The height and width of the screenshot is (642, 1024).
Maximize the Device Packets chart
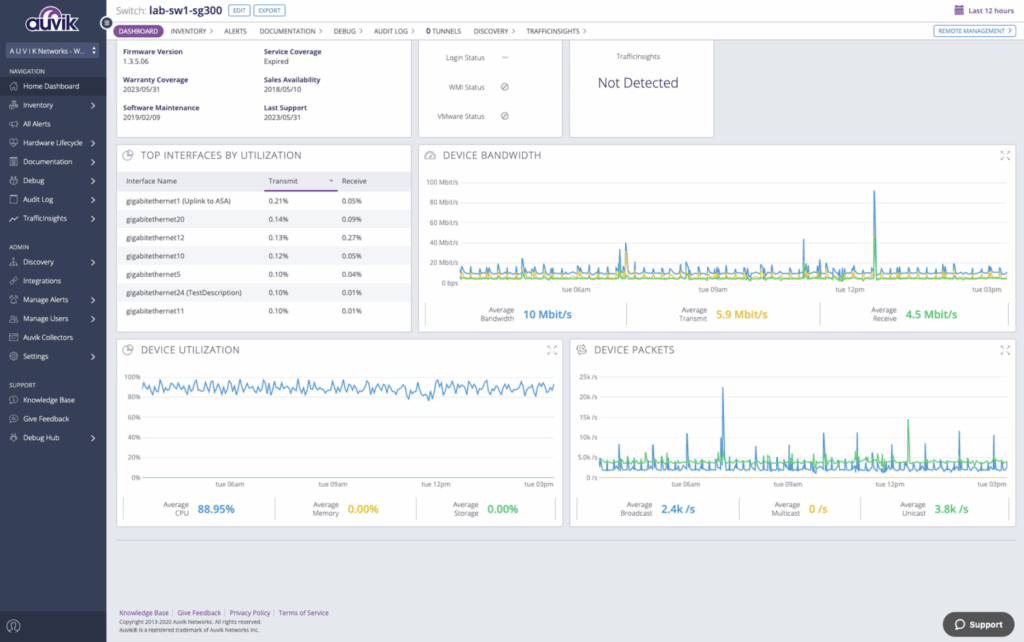1005,350
